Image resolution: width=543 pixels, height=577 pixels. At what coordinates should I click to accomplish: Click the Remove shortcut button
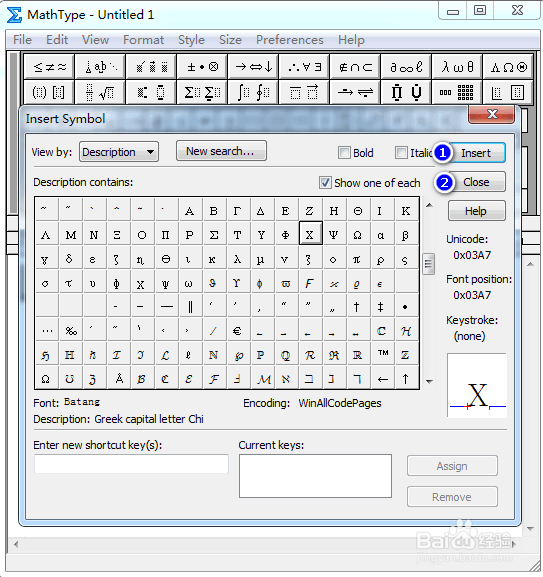(x=452, y=497)
